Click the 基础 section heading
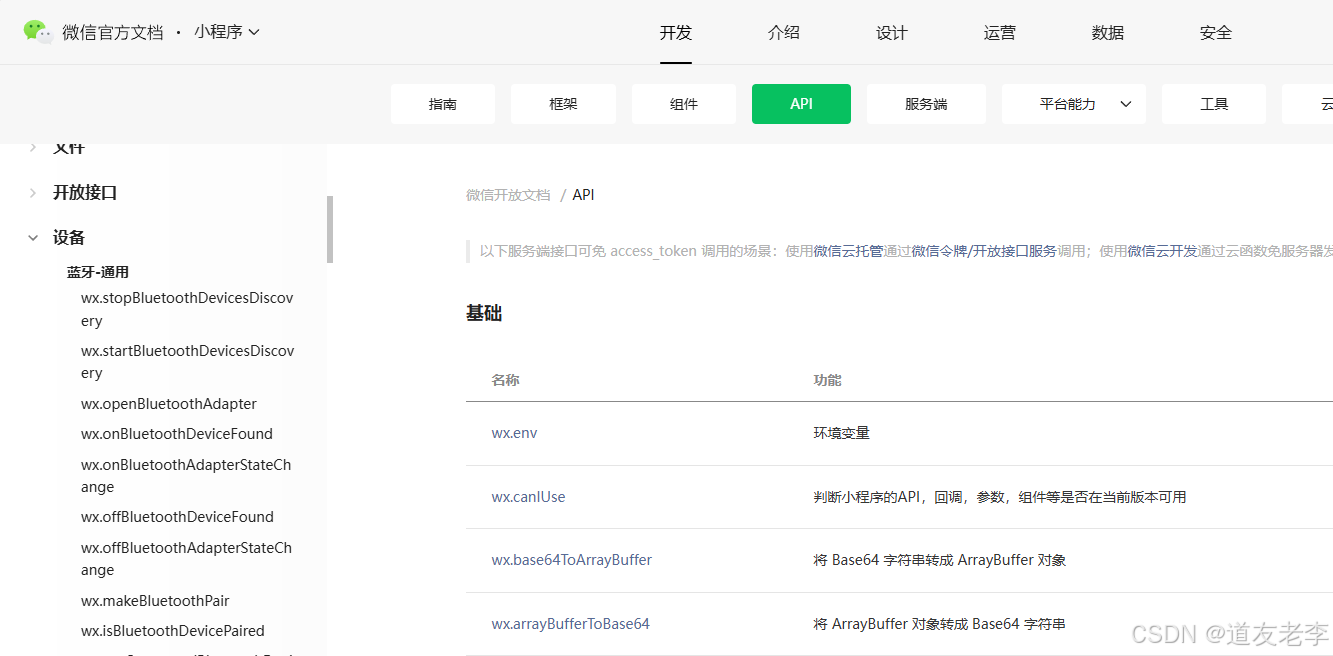The image size is (1333, 656). tap(484, 313)
